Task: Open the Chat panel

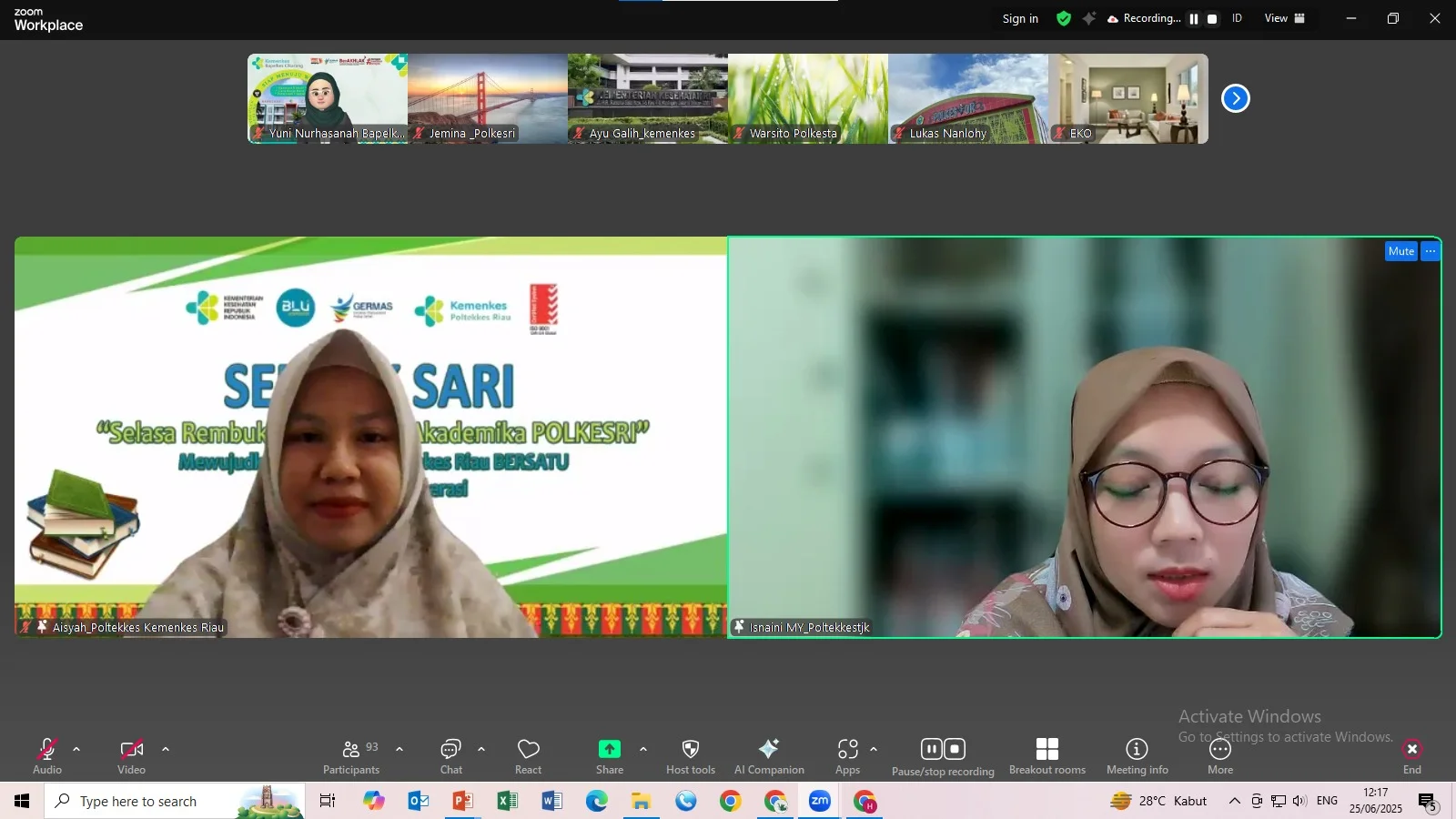Action: (451, 755)
